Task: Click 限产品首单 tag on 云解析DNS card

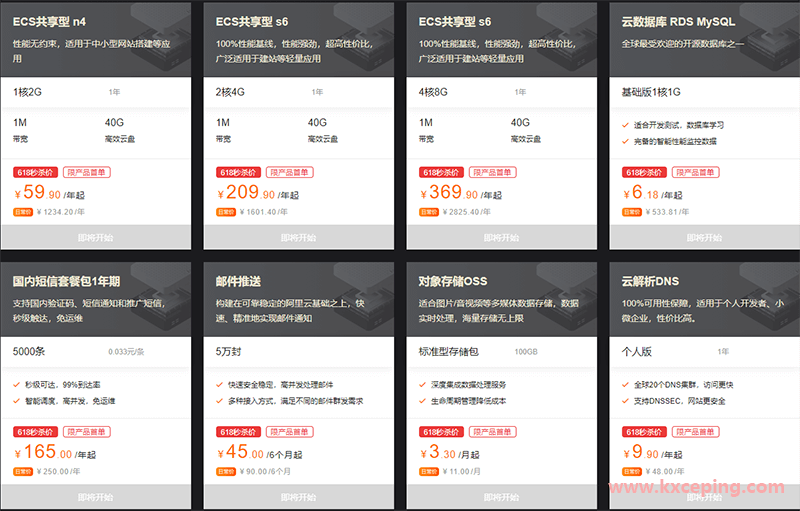Action: pos(695,432)
